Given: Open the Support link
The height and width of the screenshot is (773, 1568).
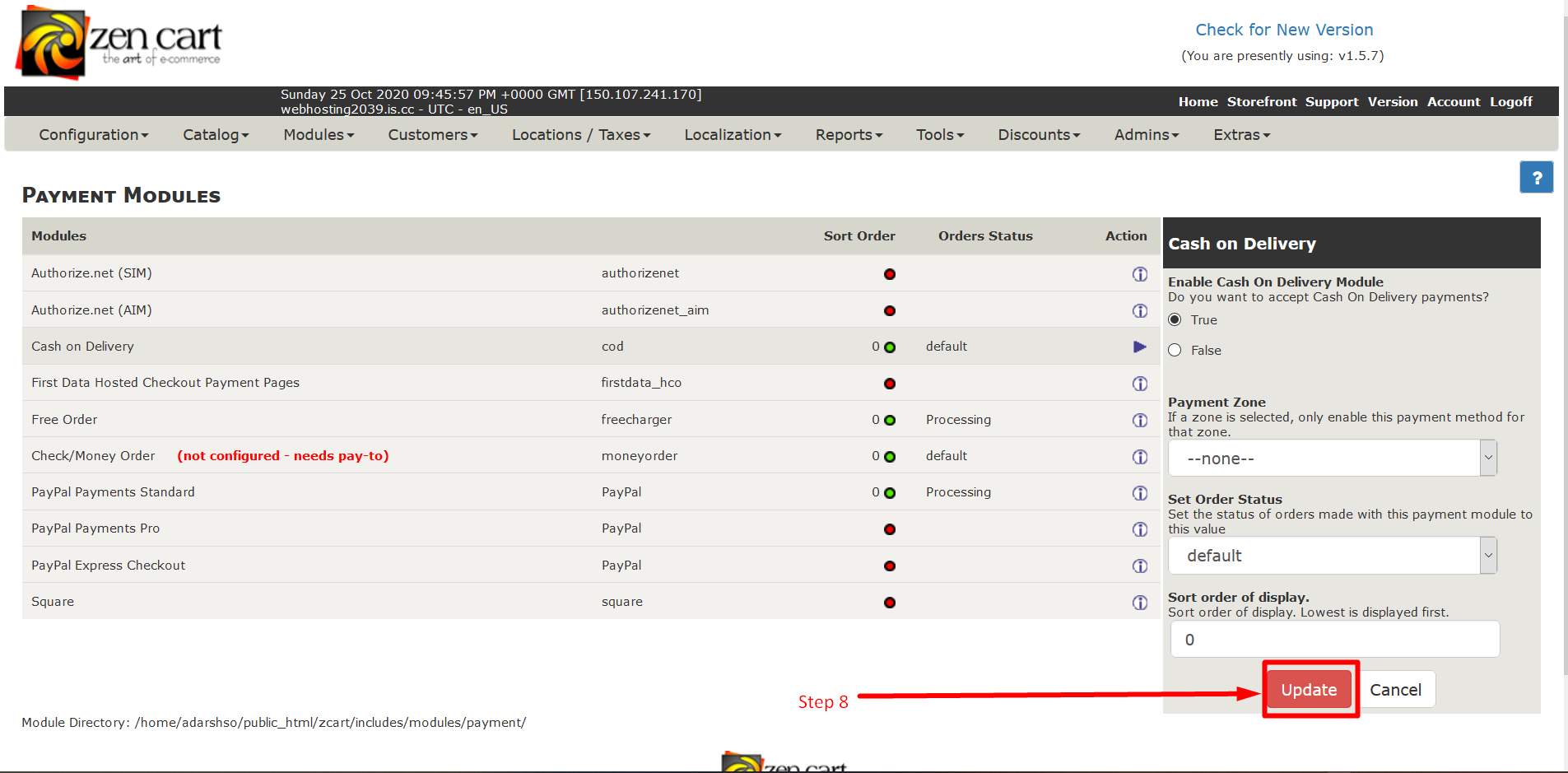Looking at the screenshot, I should pos(1332,101).
